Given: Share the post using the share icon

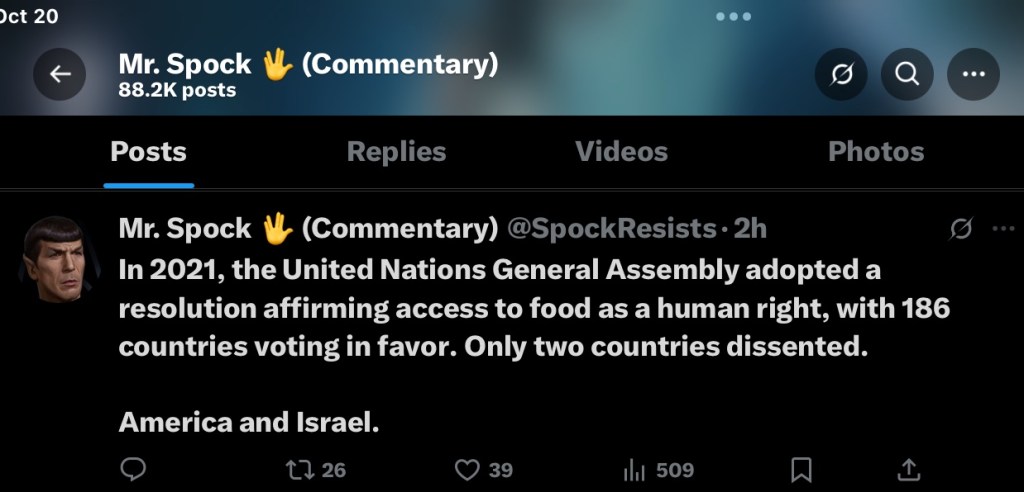Looking at the screenshot, I should [908, 469].
